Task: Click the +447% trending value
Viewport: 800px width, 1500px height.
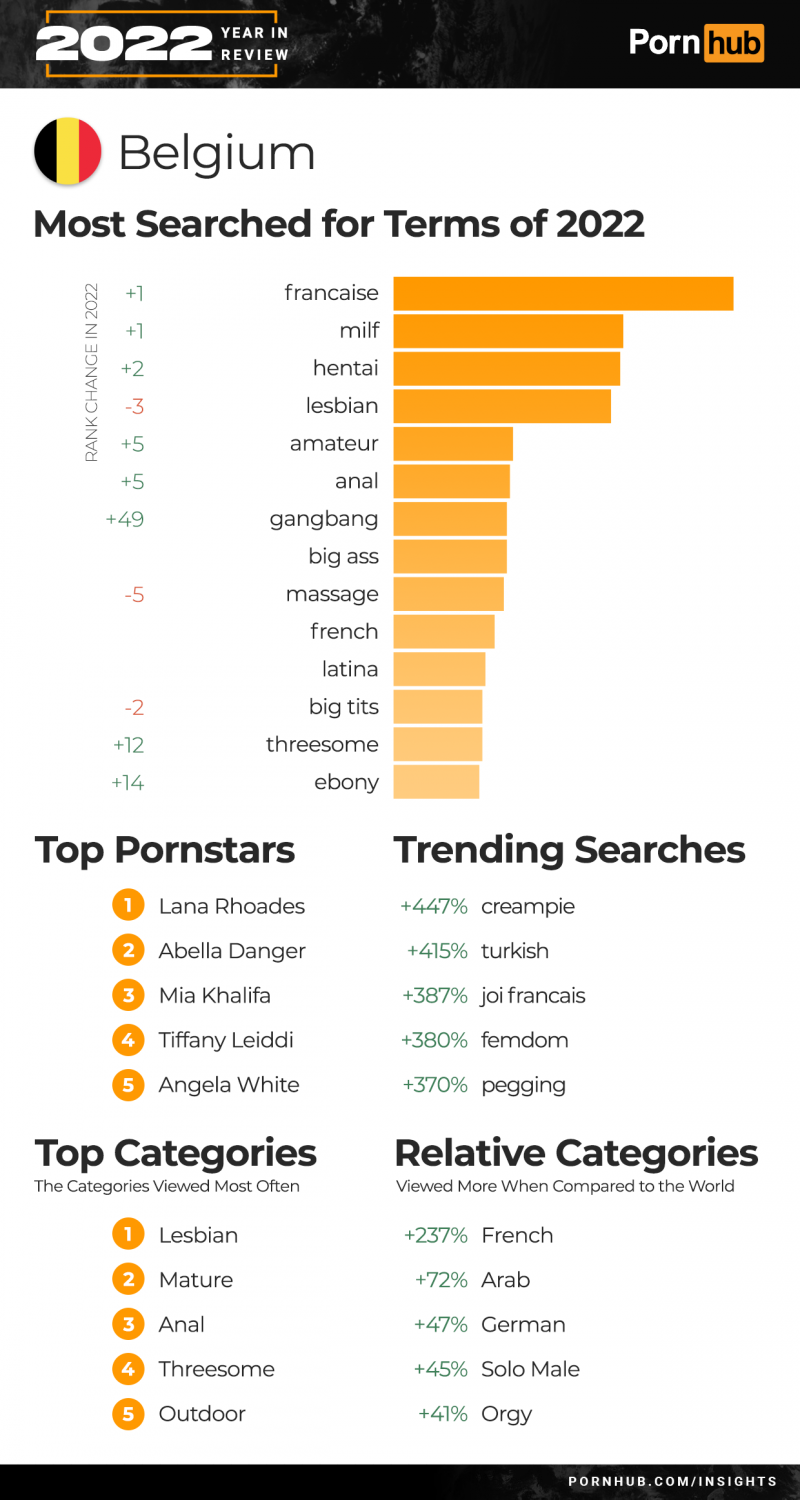Action: point(434,906)
